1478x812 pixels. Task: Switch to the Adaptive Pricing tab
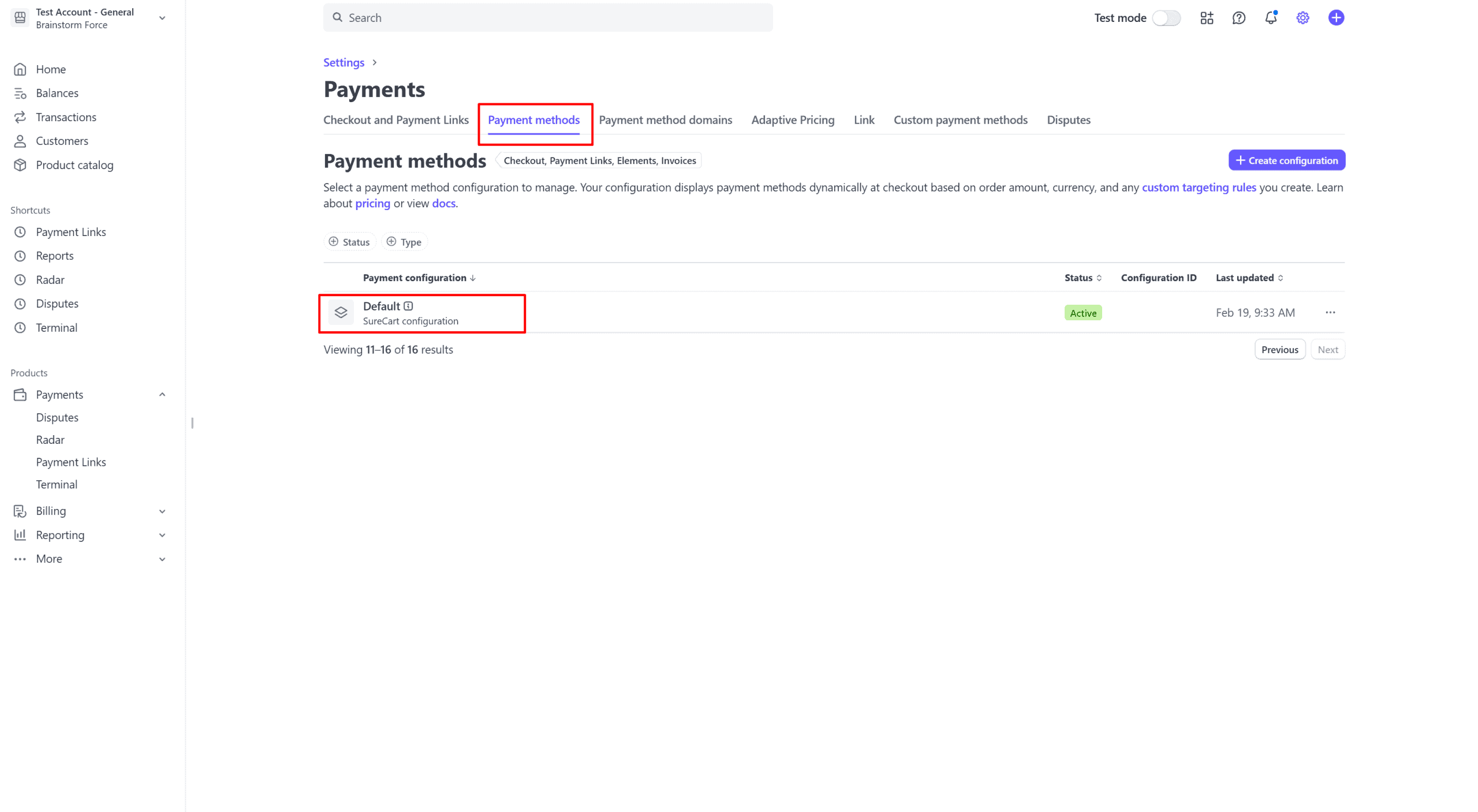point(793,120)
